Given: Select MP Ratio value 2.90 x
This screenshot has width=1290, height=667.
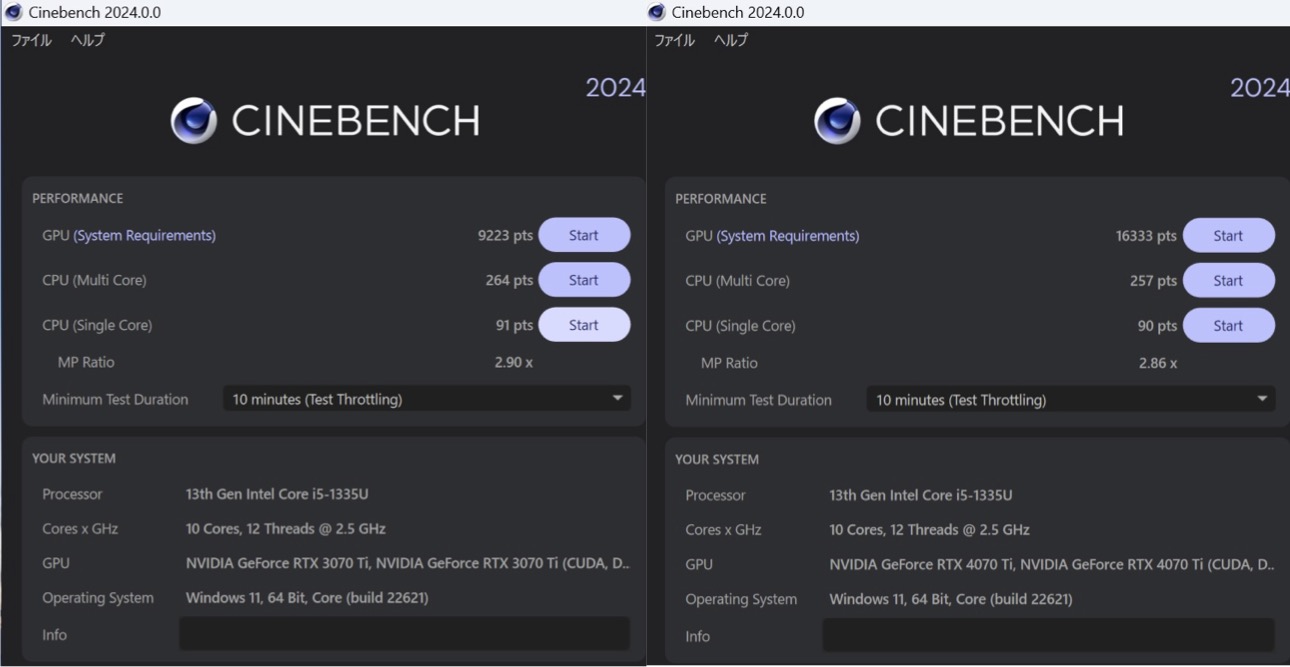Looking at the screenshot, I should 513,362.
